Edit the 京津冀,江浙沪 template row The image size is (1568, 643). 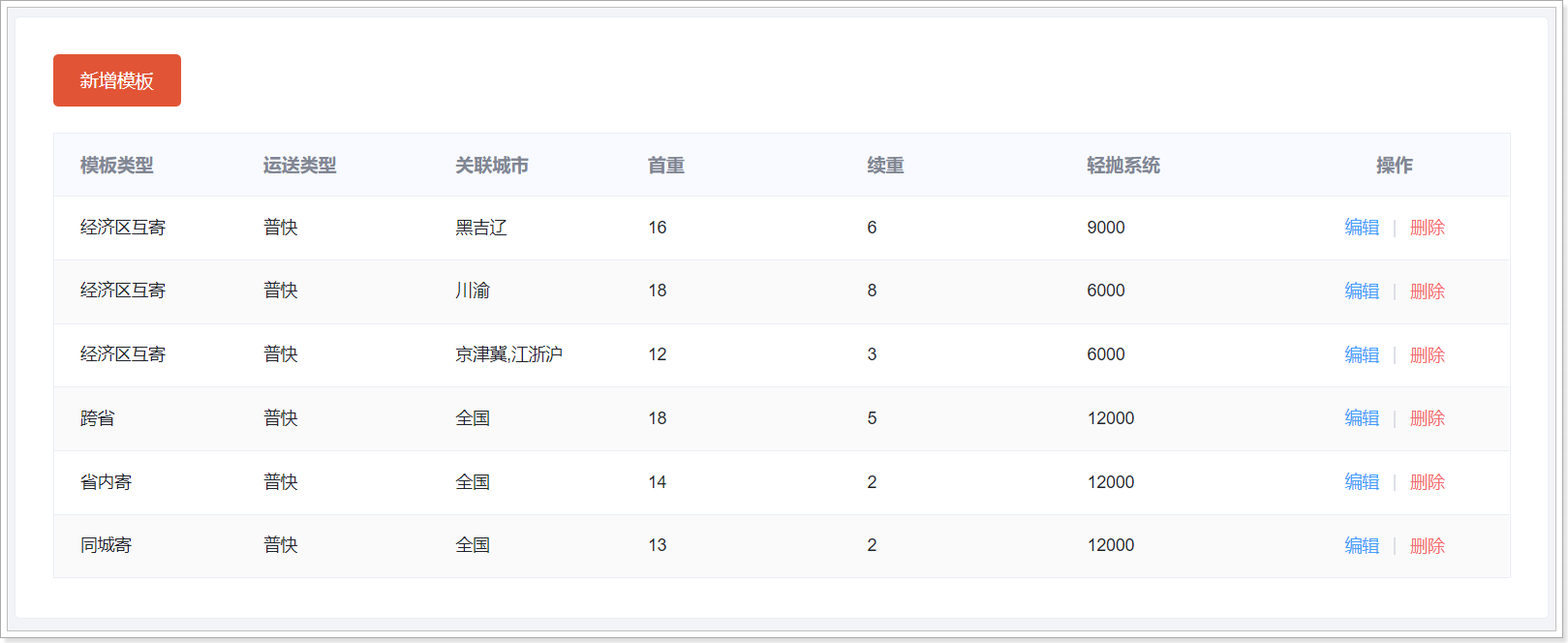[x=1362, y=355]
